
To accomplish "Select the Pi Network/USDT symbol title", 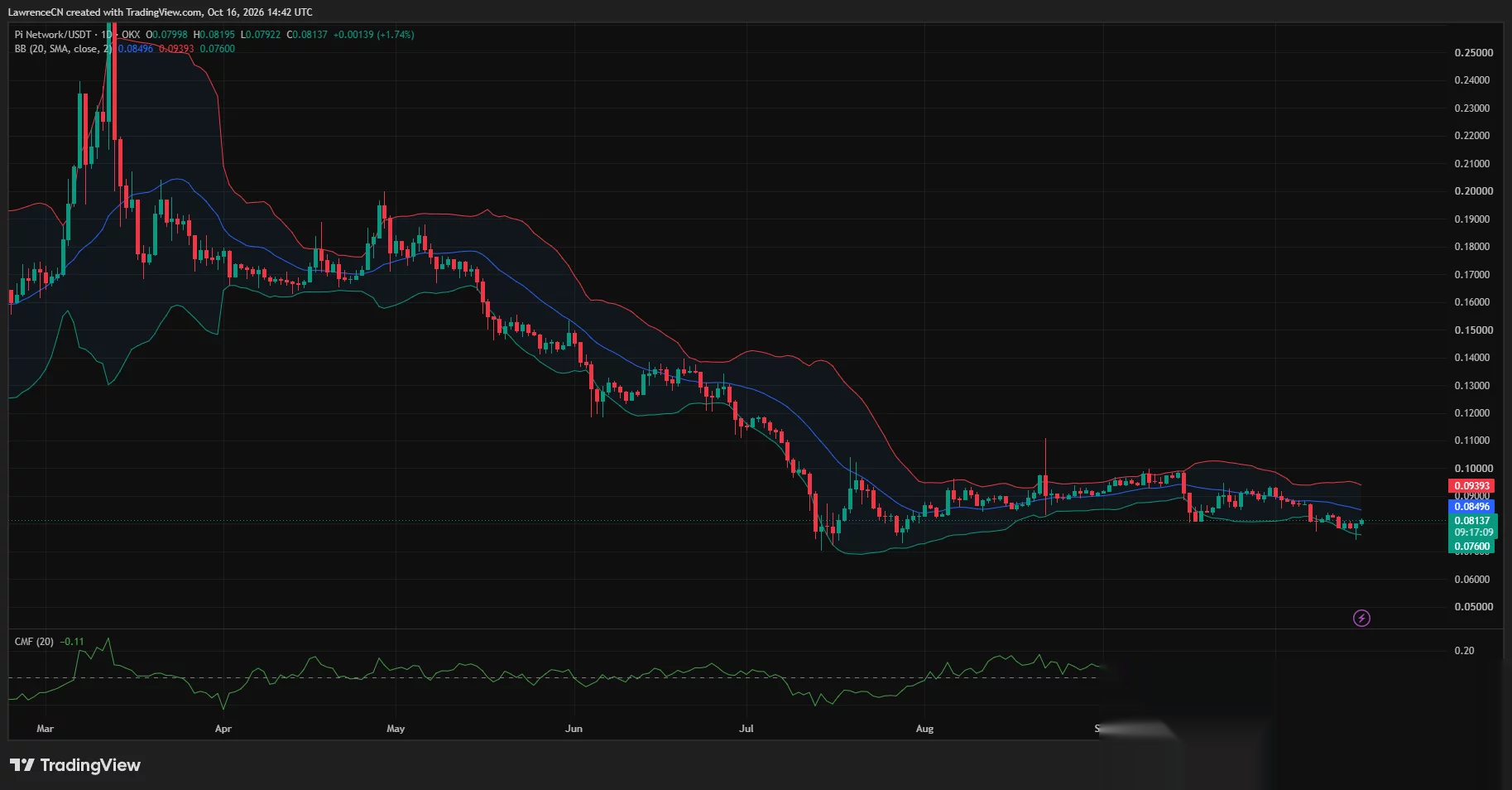I will (53, 35).
